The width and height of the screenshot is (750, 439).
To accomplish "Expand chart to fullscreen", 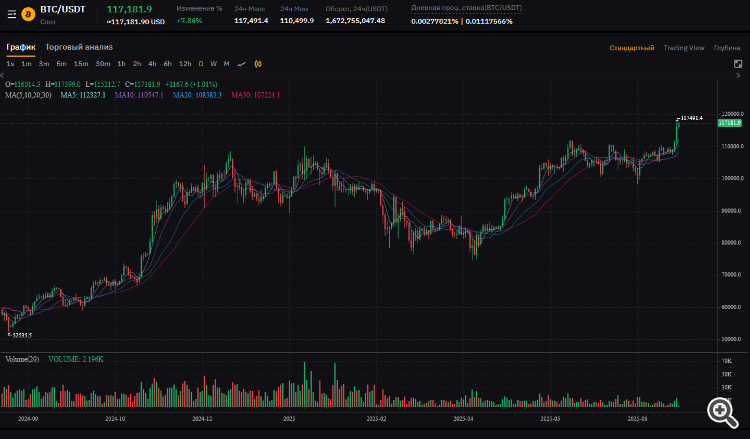I will click(738, 63).
